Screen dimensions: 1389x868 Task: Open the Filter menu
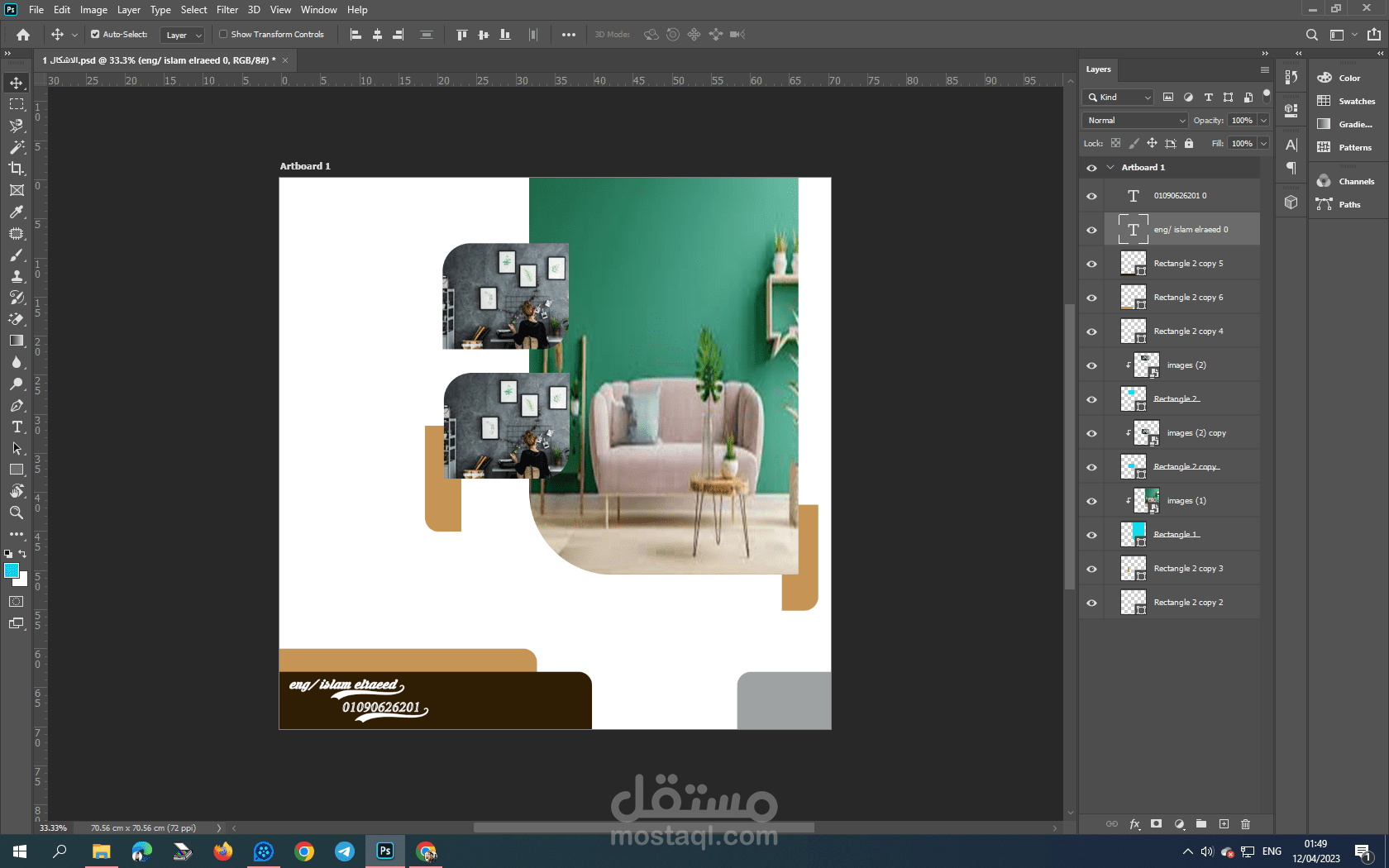point(227,10)
